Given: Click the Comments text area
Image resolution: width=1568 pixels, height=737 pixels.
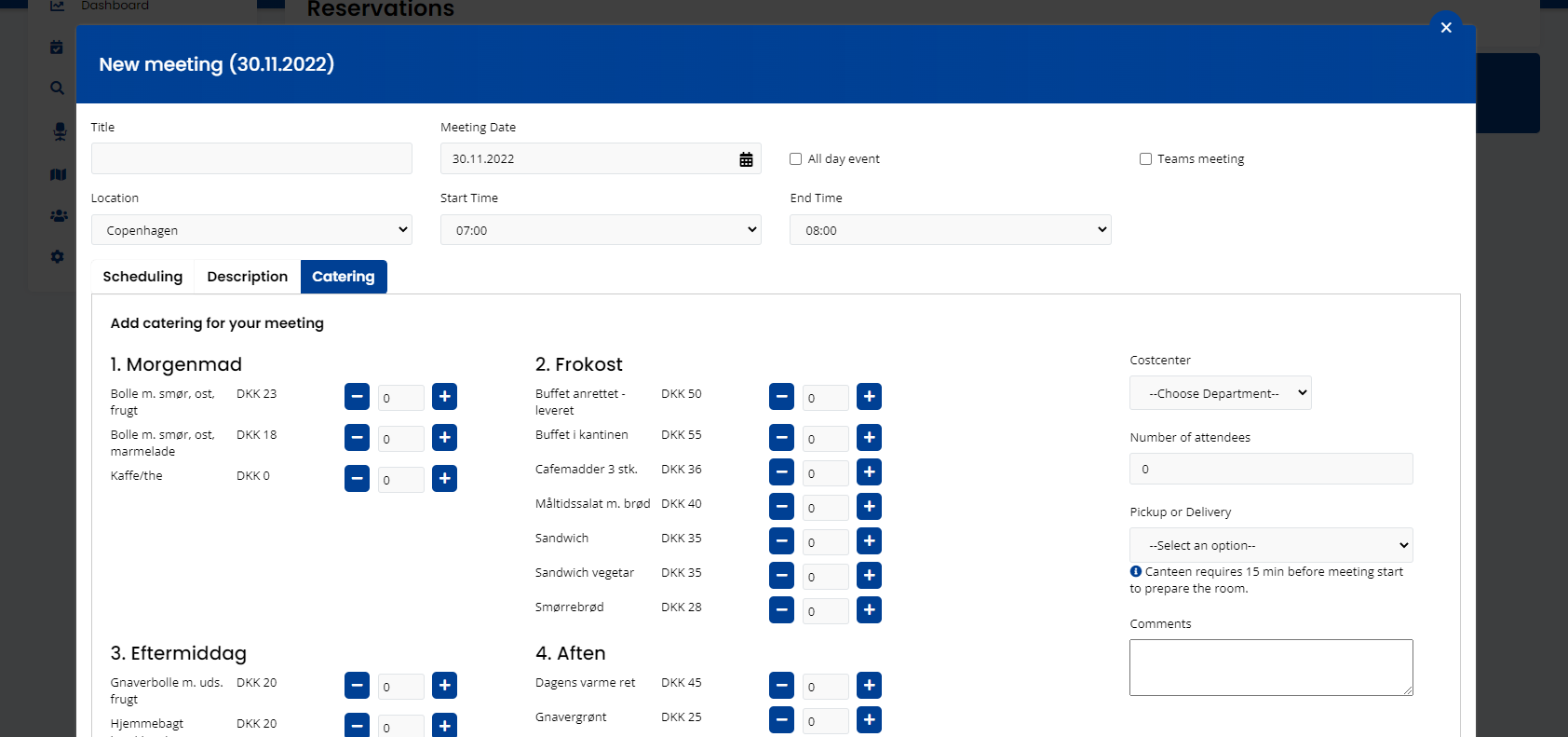Looking at the screenshot, I should (x=1271, y=667).
